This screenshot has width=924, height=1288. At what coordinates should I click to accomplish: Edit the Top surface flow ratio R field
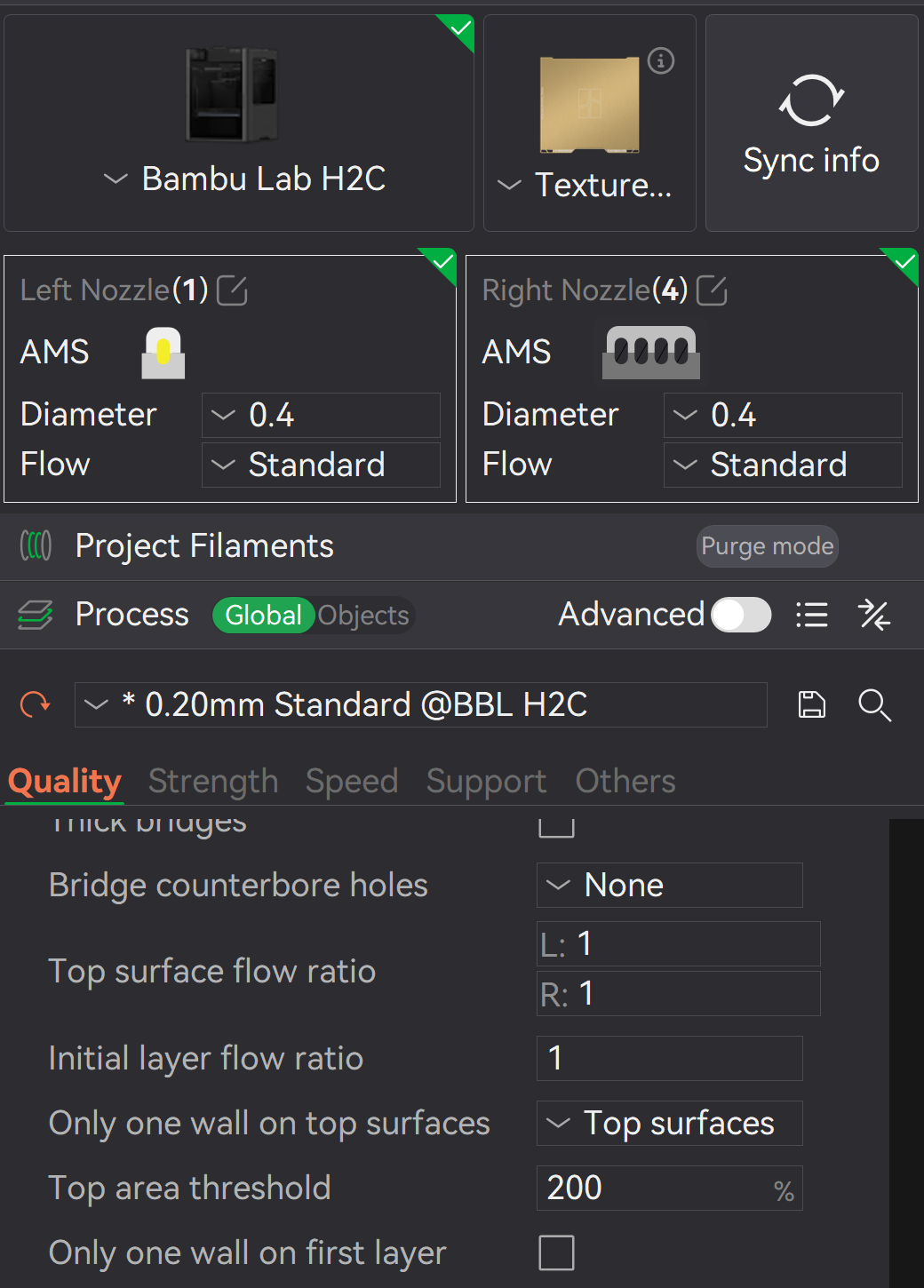[x=679, y=993]
